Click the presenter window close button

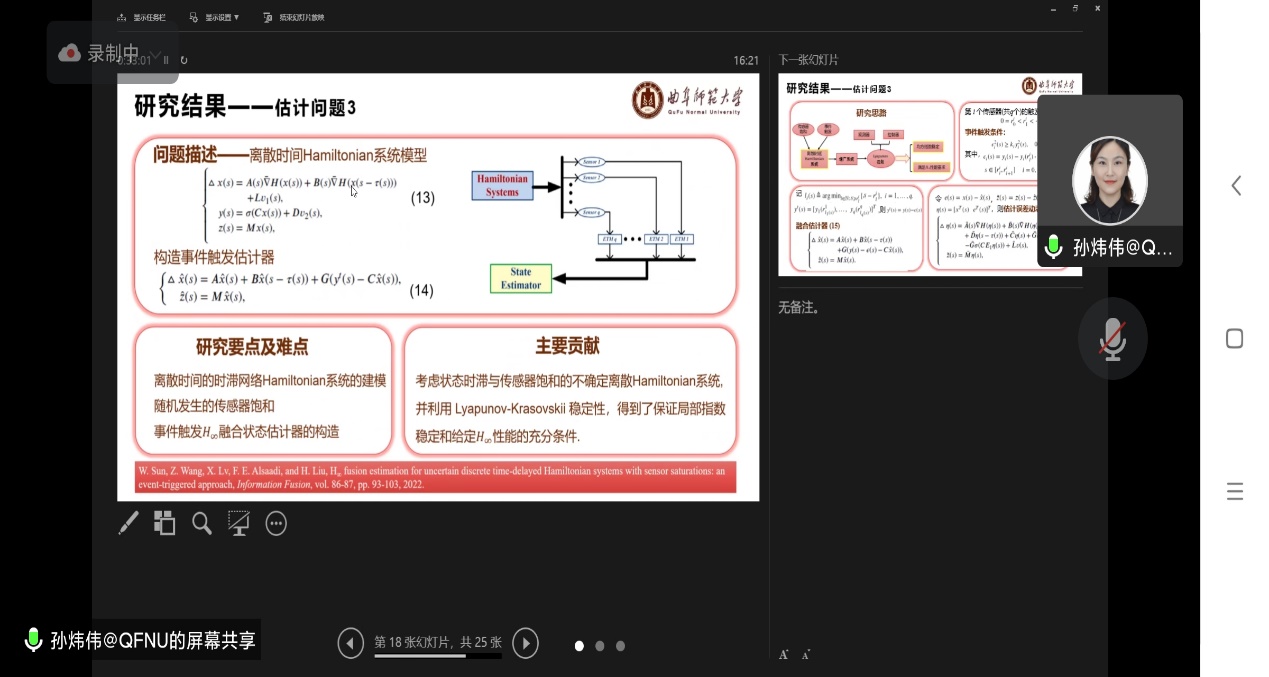(1097, 8)
